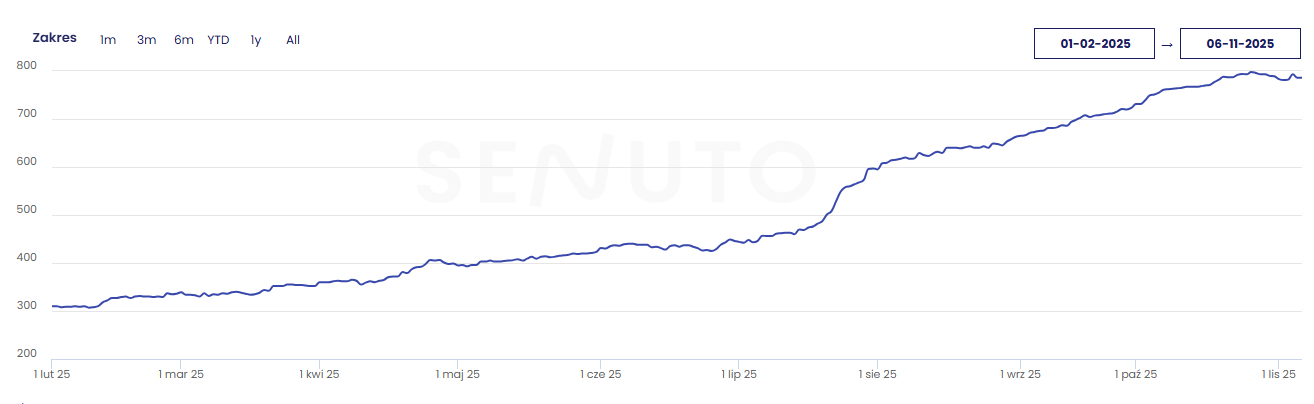Image resolution: width=1314 pixels, height=404 pixels.
Task: Select the 1m range button
Action: [108, 40]
